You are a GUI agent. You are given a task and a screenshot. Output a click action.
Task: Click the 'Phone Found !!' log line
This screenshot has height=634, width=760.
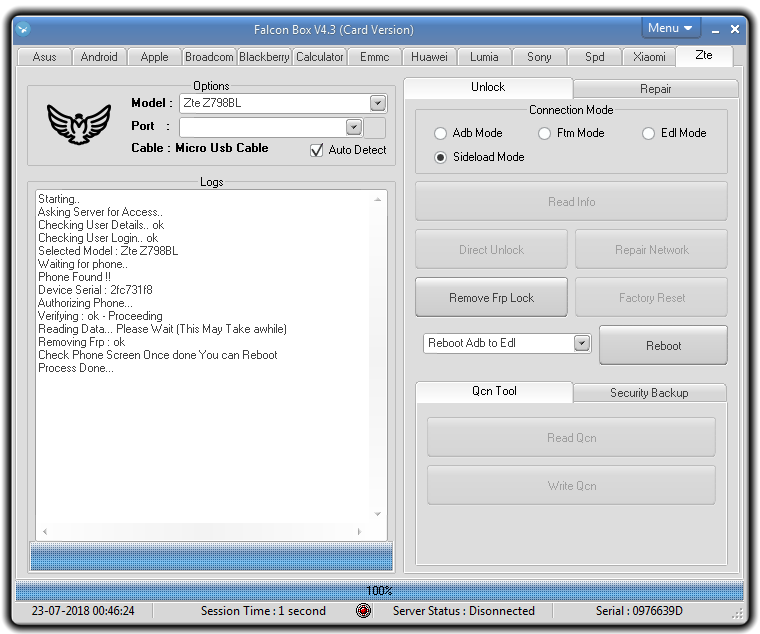pos(75,277)
